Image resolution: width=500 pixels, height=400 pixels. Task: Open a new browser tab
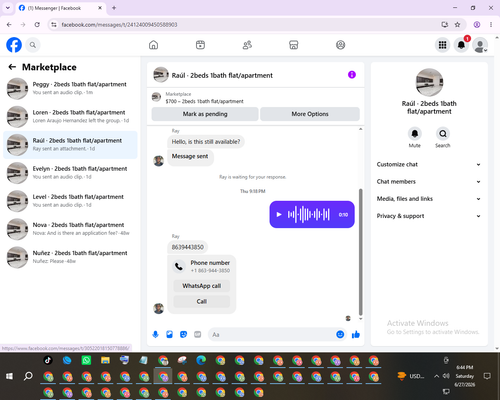(x=114, y=8)
